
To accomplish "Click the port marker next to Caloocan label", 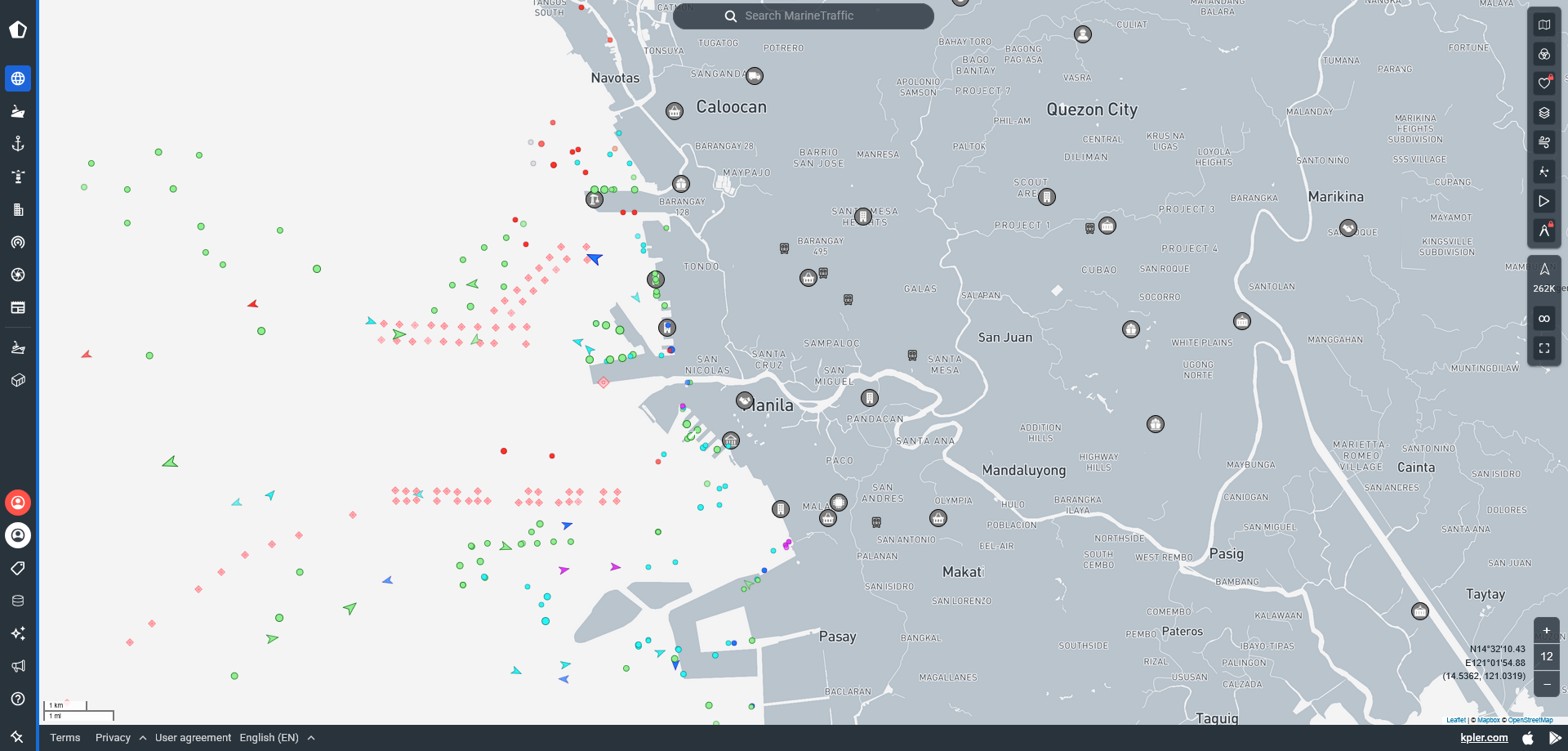I will tap(675, 111).
